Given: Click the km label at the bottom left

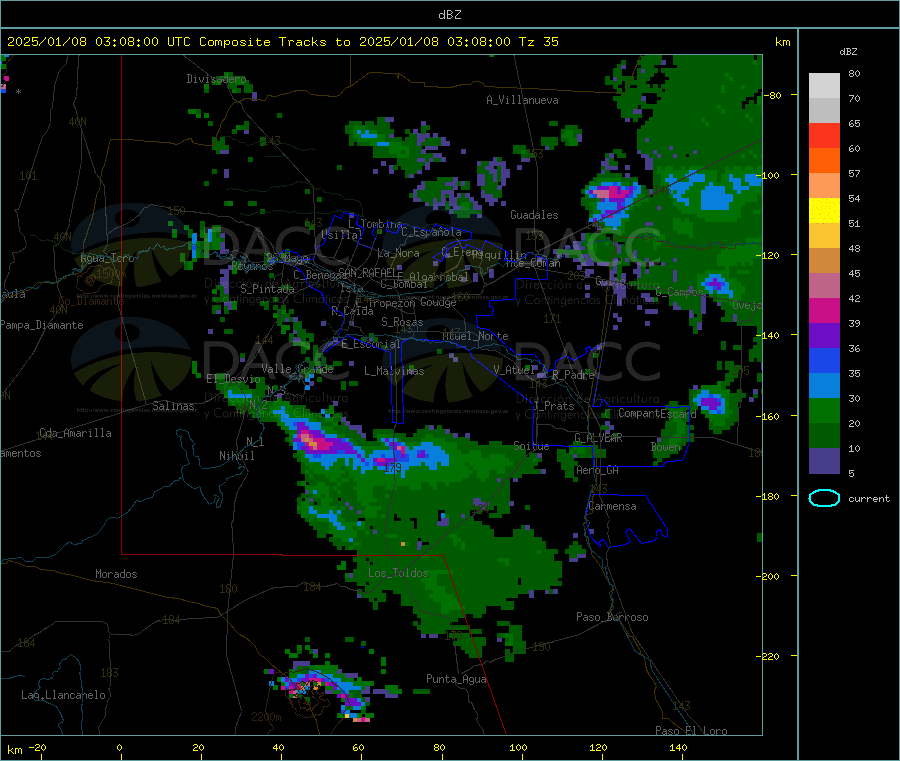Looking at the screenshot, I should point(14,750).
